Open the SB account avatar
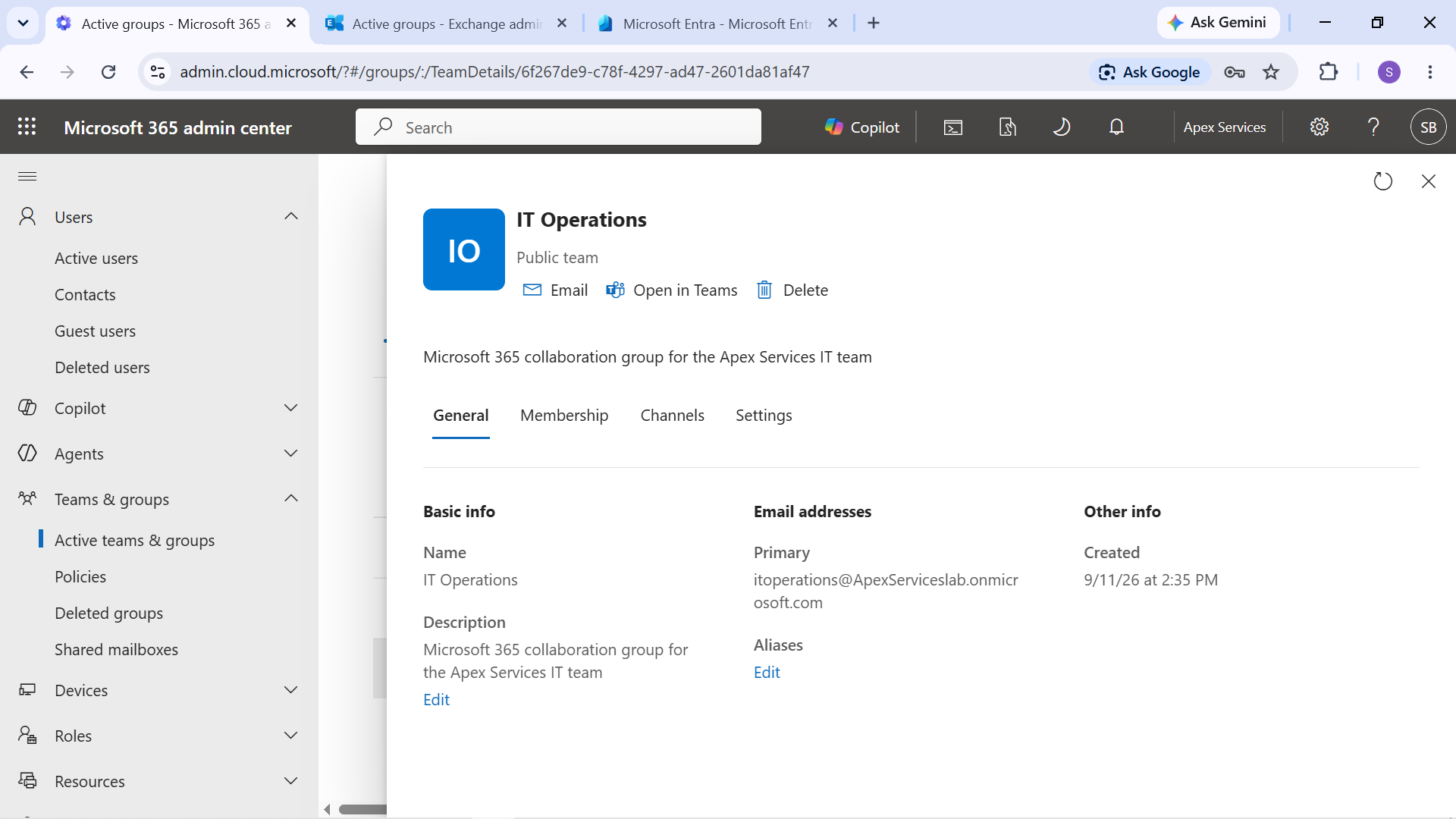Screen dimensions: 1456x819 tap(1428, 127)
